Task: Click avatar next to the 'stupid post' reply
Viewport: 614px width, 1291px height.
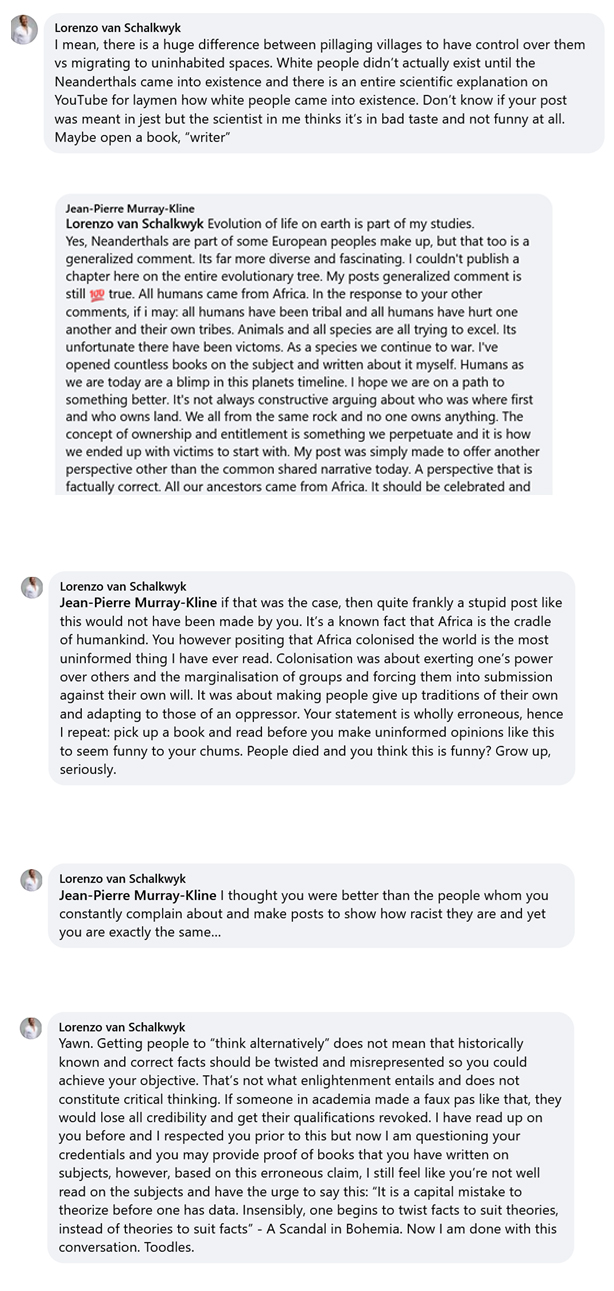Action: 32,588
